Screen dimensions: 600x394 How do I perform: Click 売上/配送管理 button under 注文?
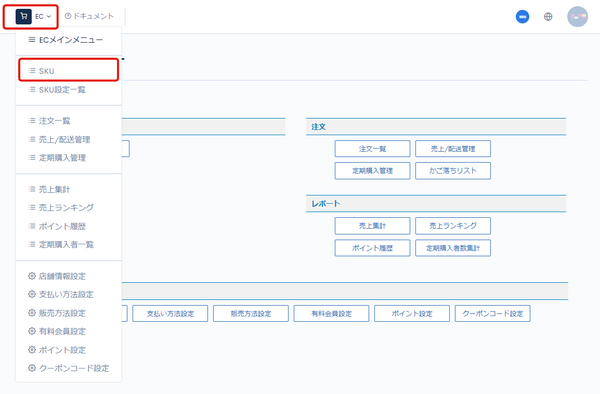pyautogui.click(x=453, y=149)
